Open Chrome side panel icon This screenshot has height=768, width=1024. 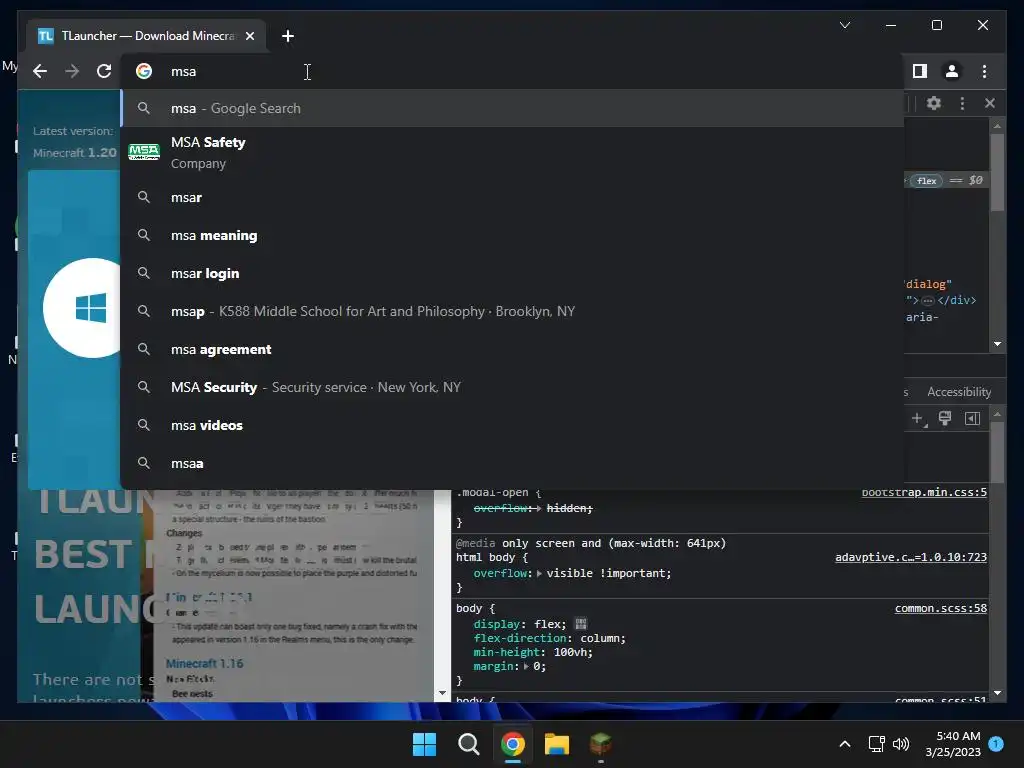point(920,71)
